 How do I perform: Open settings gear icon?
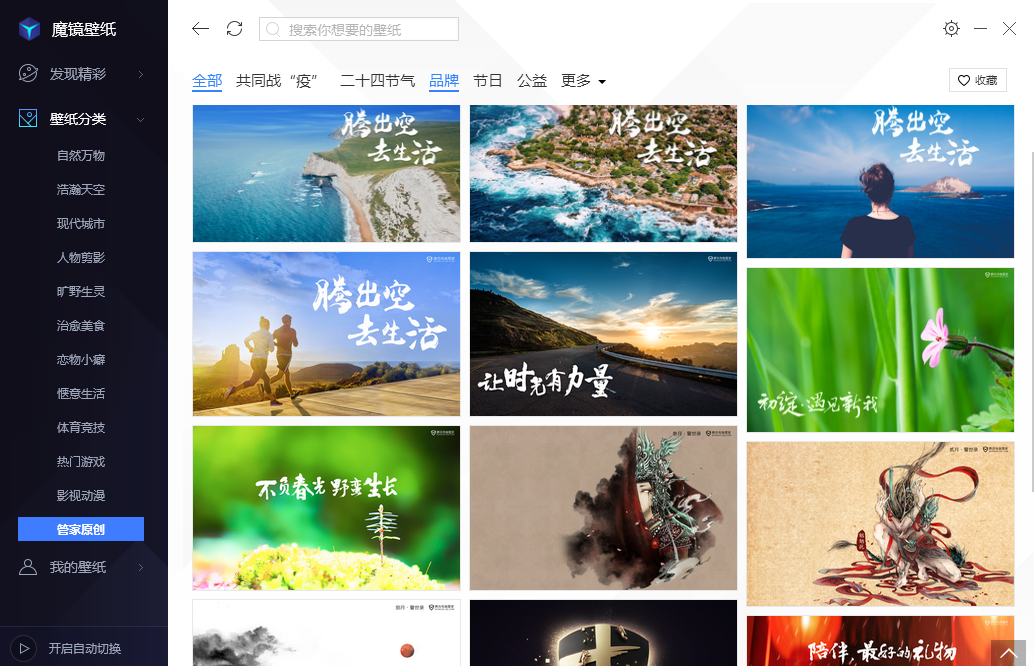tap(951, 29)
